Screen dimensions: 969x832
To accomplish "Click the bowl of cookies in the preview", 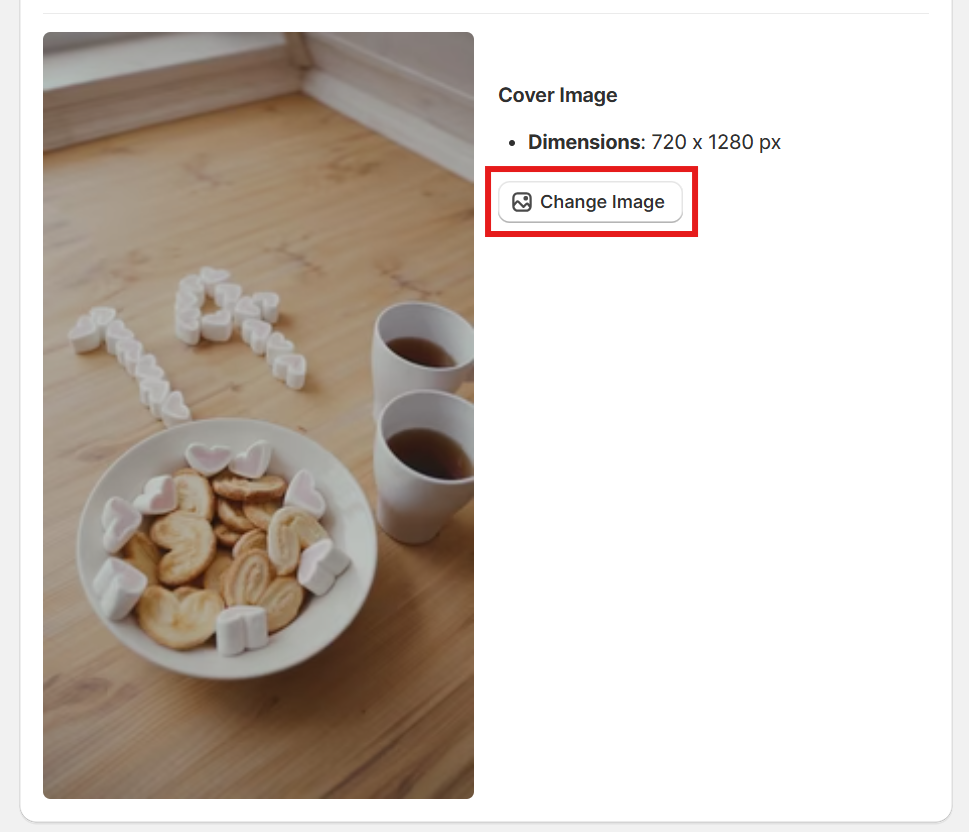I will point(227,549).
